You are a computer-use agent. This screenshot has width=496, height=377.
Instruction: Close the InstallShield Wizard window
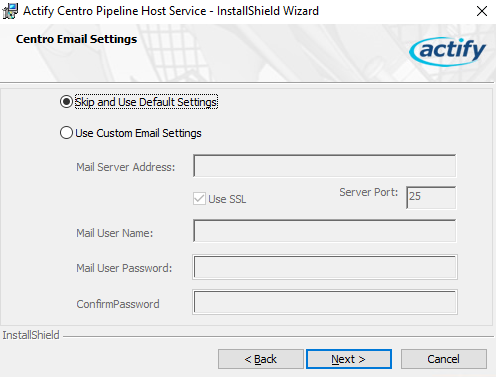tap(482, 11)
